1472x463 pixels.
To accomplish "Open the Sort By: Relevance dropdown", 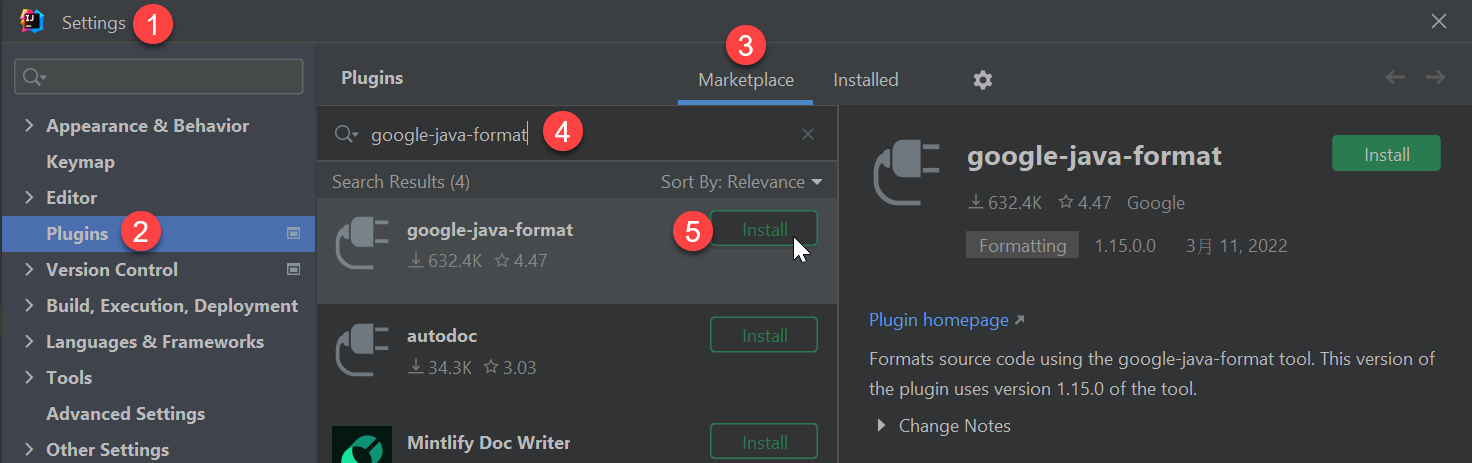I will [741, 182].
